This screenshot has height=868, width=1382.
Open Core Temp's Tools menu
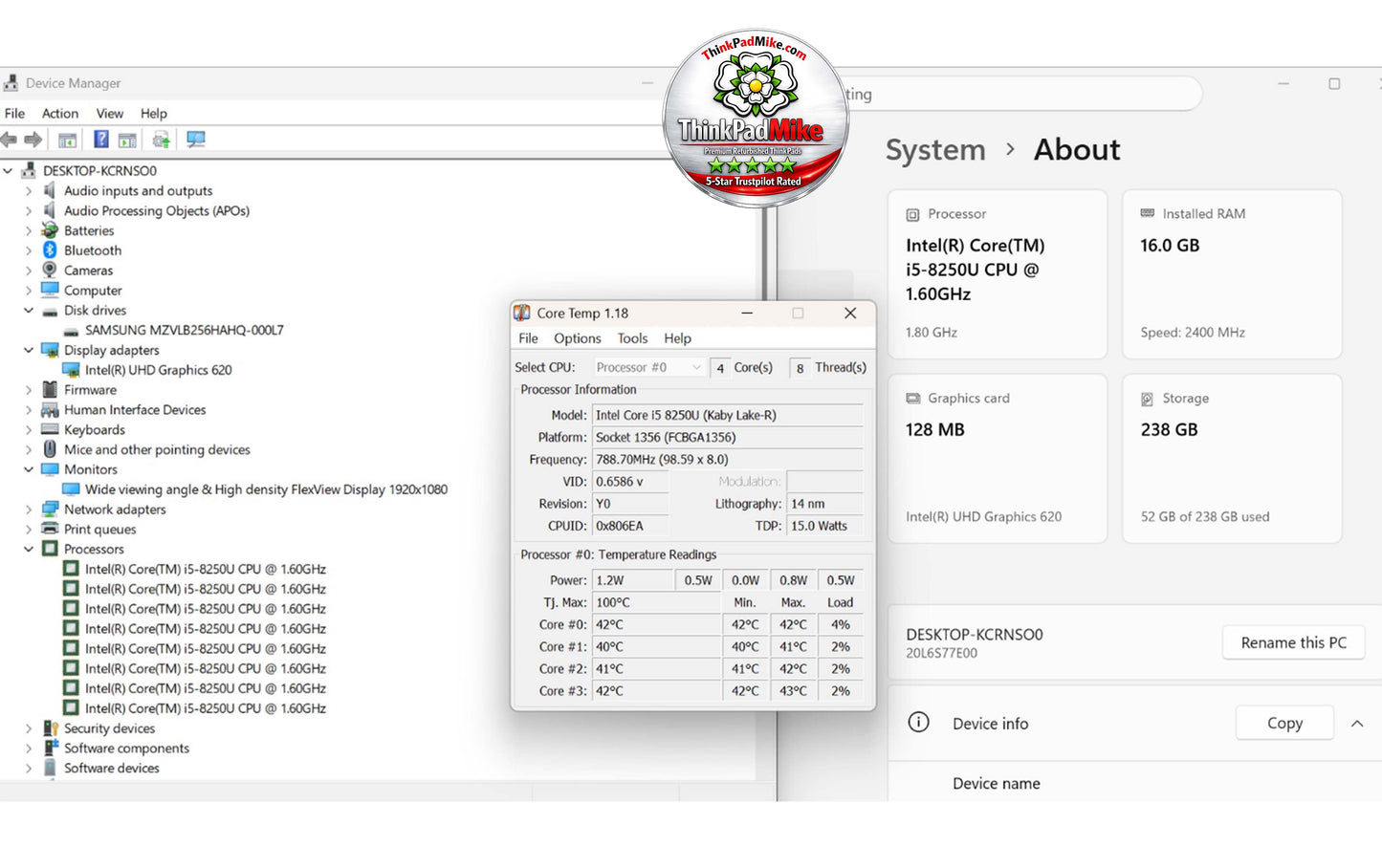click(632, 338)
